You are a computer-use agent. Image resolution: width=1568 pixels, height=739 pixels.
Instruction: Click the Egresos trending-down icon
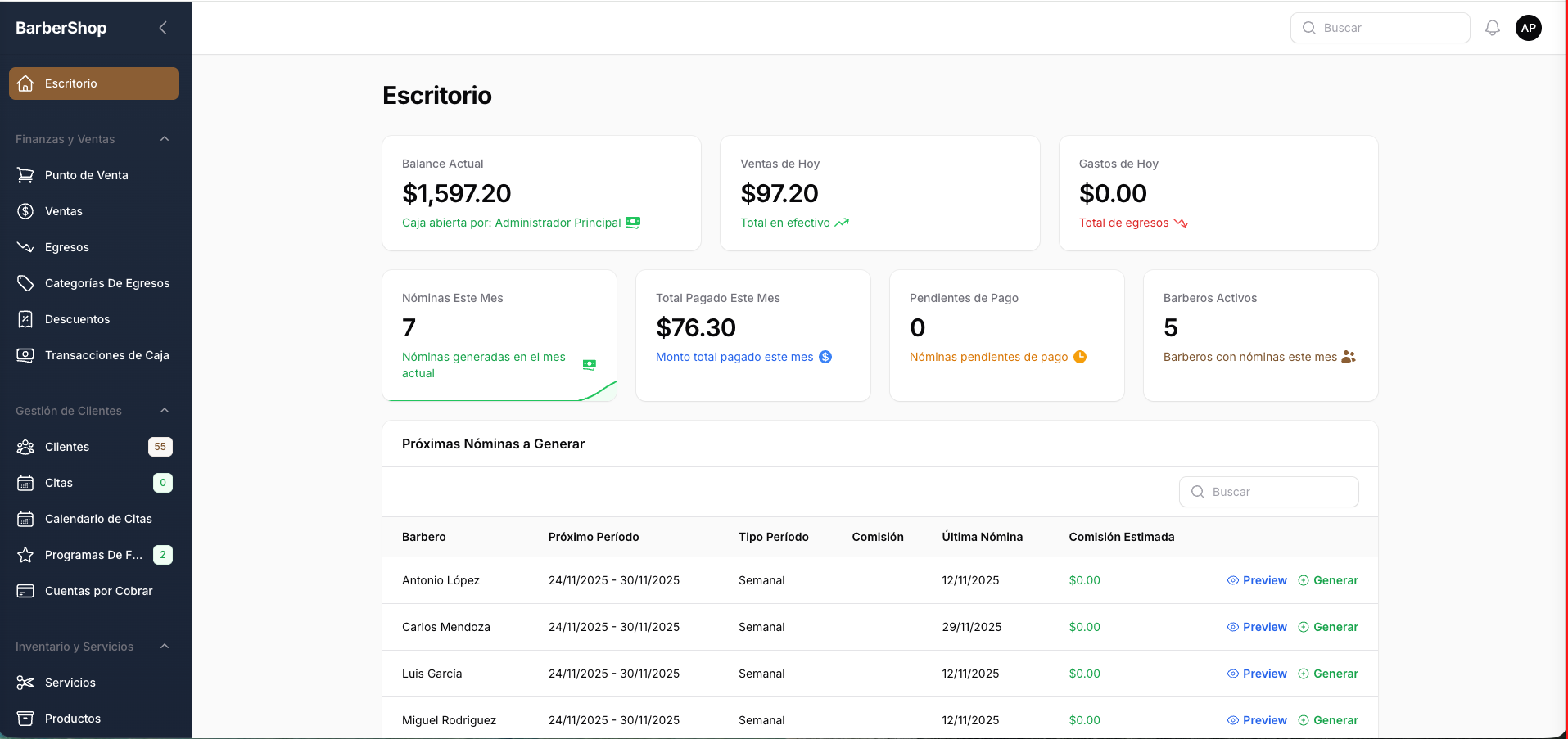pyautogui.click(x=25, y=247)
